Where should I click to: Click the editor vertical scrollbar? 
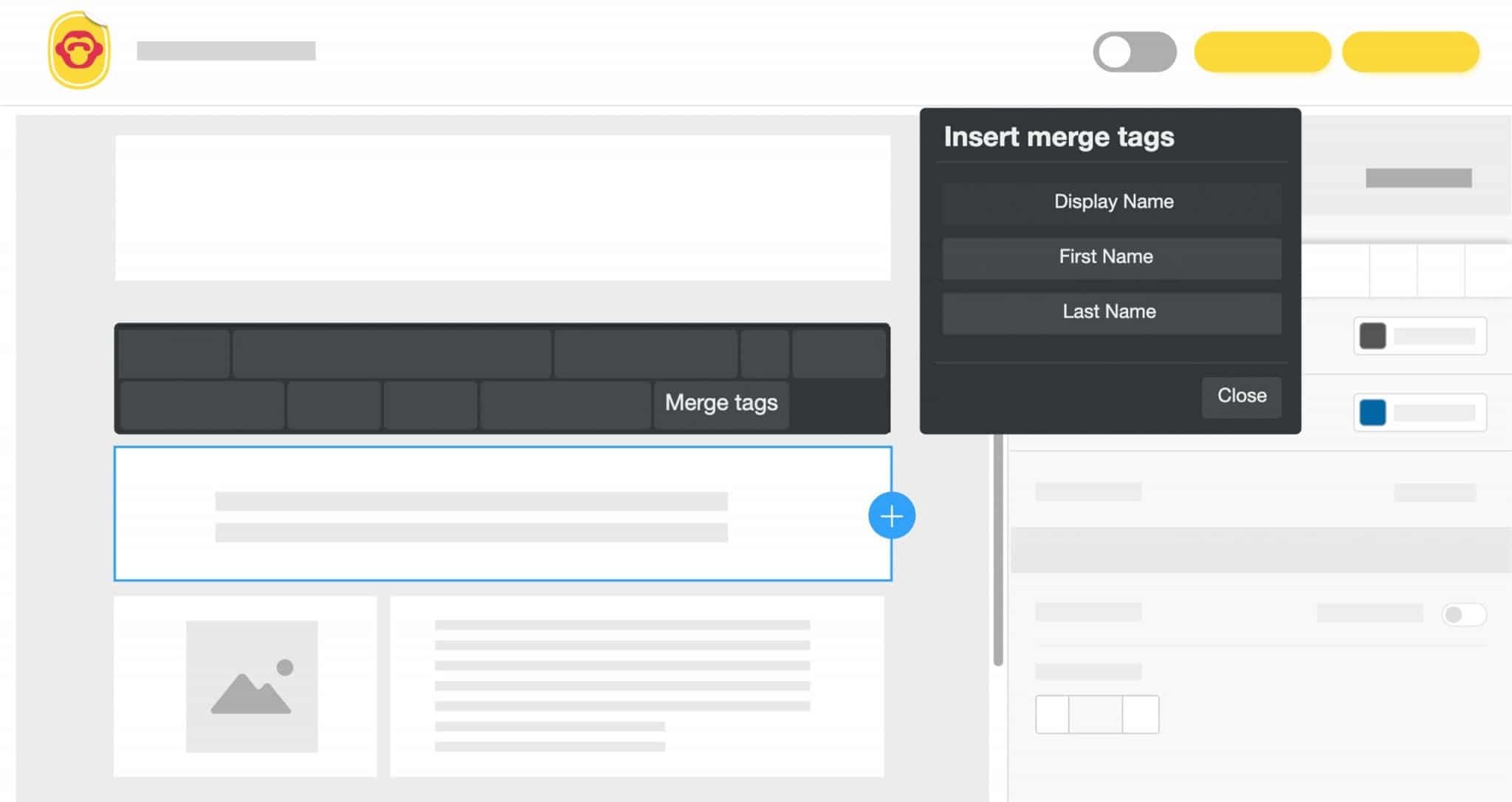(998, 550)
